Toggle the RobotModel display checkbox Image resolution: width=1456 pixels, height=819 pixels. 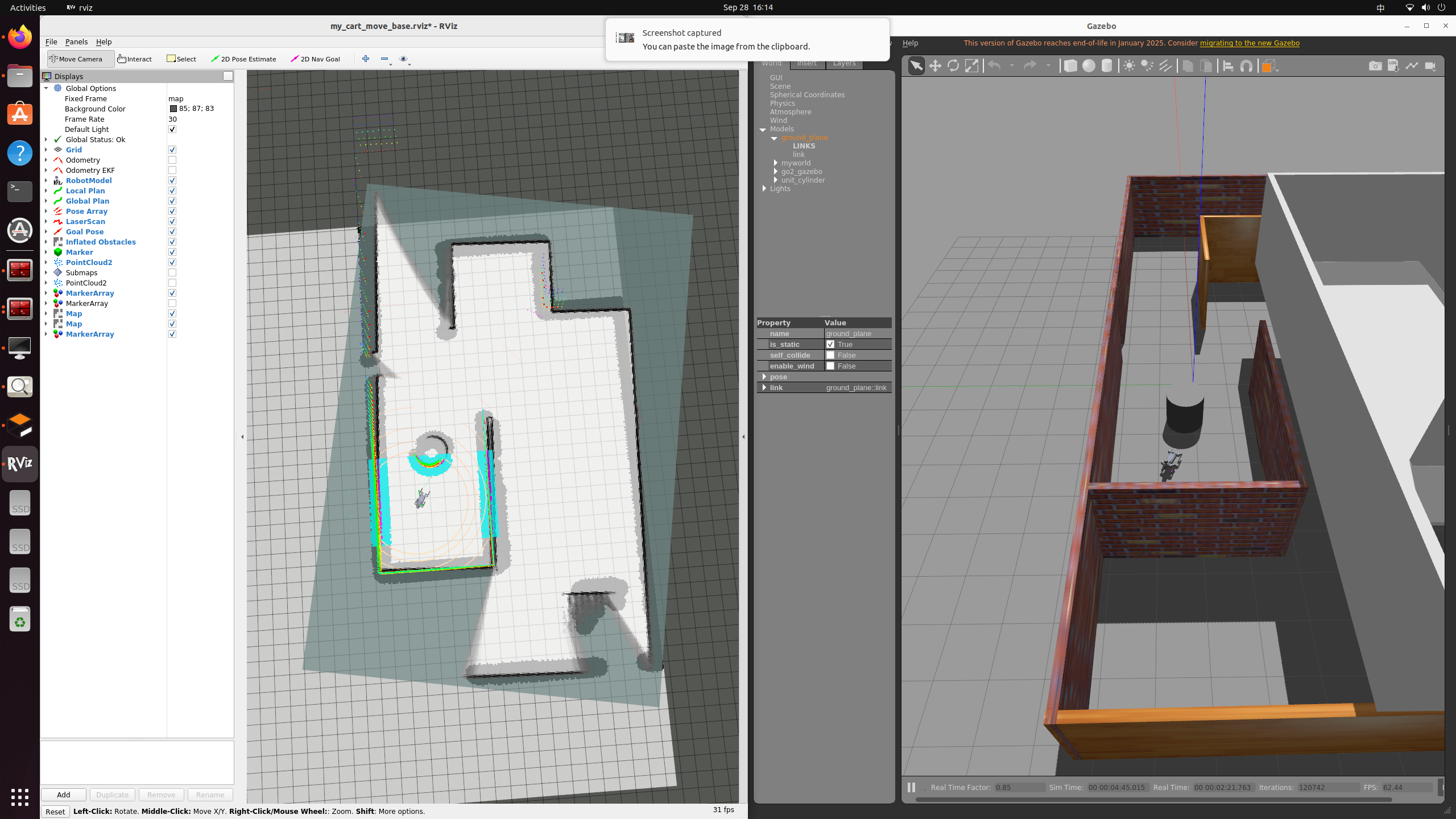click(x=172, y=180)
